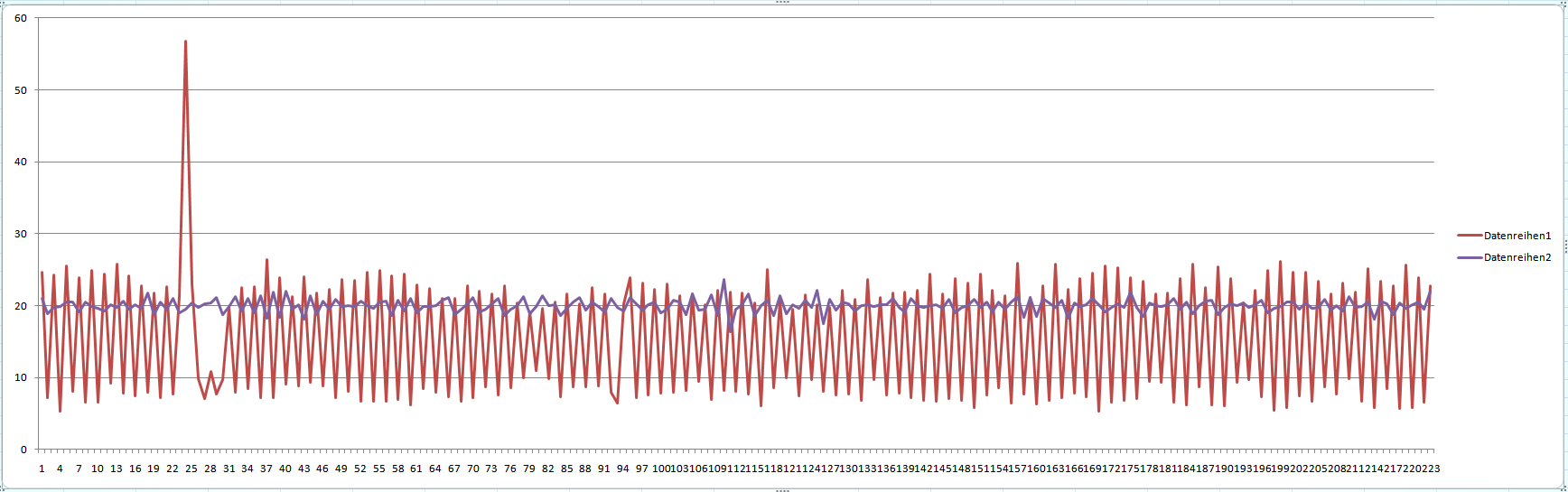This screenshot has width=1568, height=492.
Task: Select y-axis label 30
Action: (21, 234)
